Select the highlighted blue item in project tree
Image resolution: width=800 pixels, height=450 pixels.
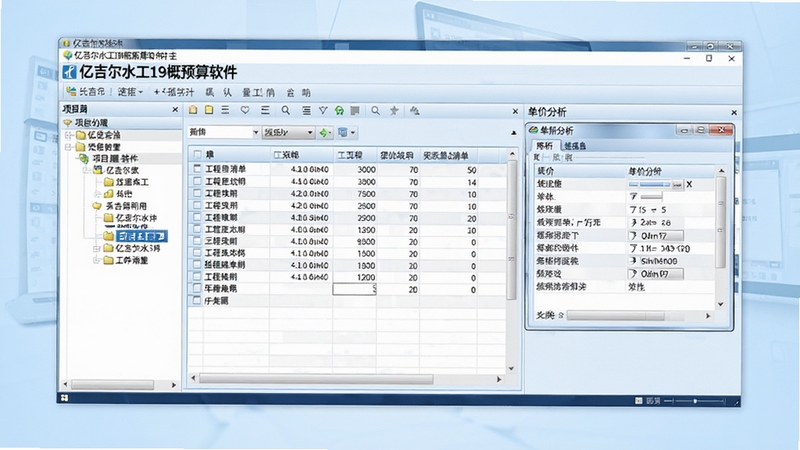click(x=141, y=236)
